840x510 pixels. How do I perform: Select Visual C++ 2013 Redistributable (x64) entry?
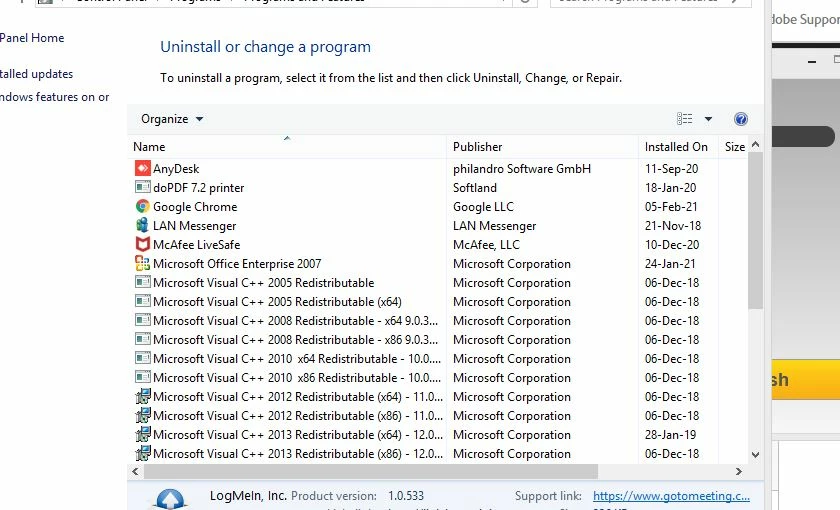coord(298,434)
